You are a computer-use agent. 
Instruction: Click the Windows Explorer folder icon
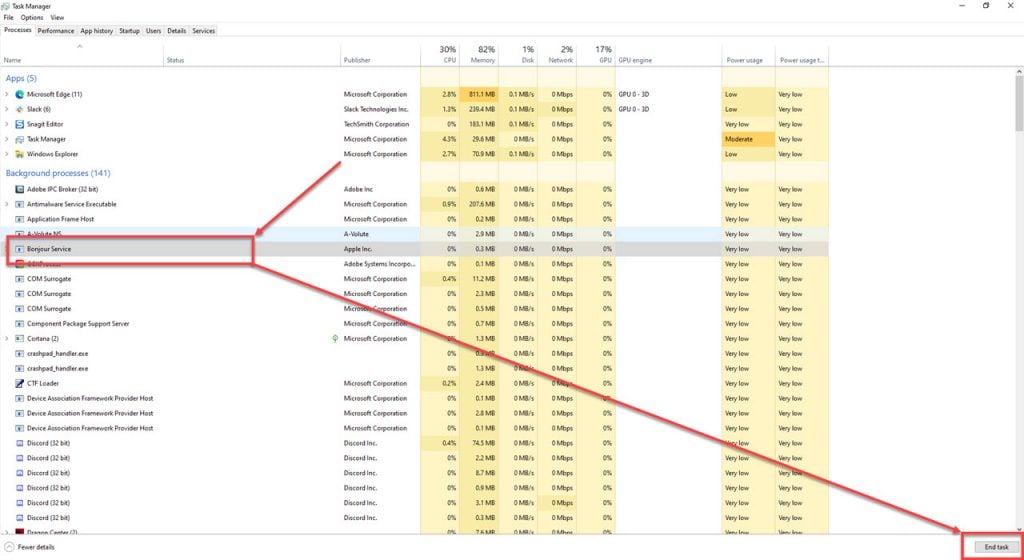coord(20,155)
